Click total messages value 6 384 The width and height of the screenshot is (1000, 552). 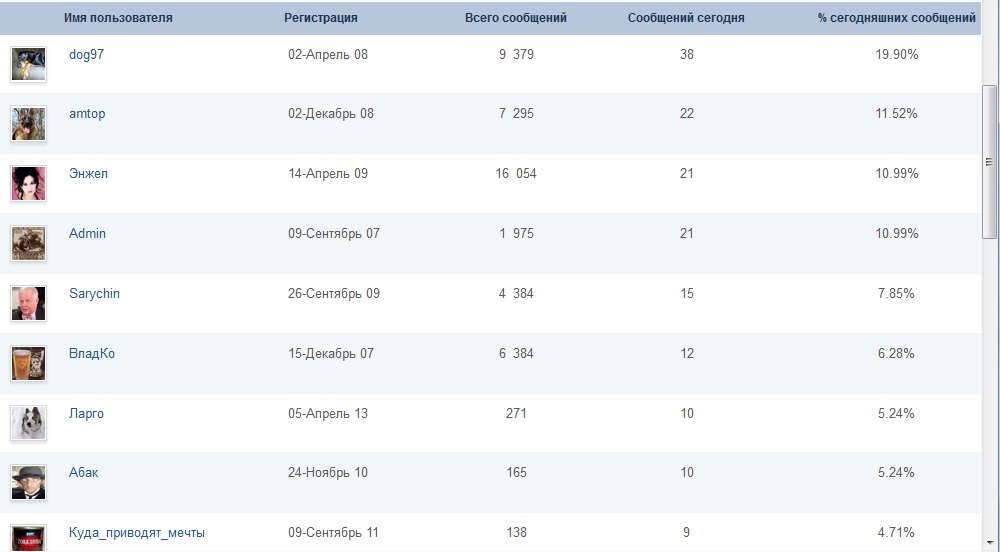point(517,353)
